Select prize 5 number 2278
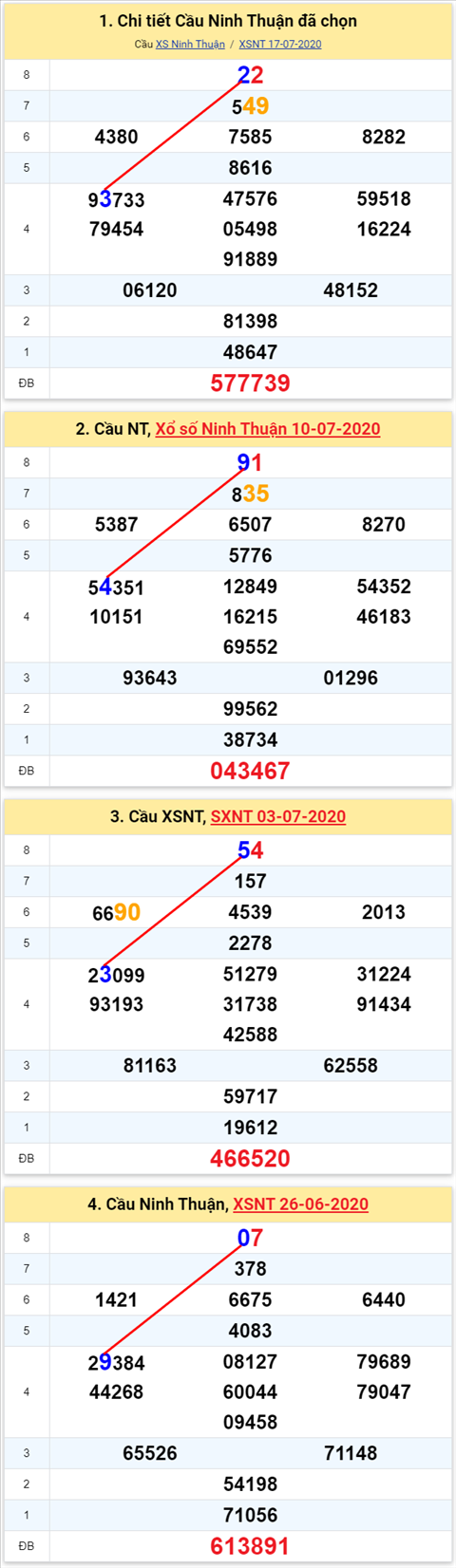Viewport: 456px width, 1568px height. (250, 943)
